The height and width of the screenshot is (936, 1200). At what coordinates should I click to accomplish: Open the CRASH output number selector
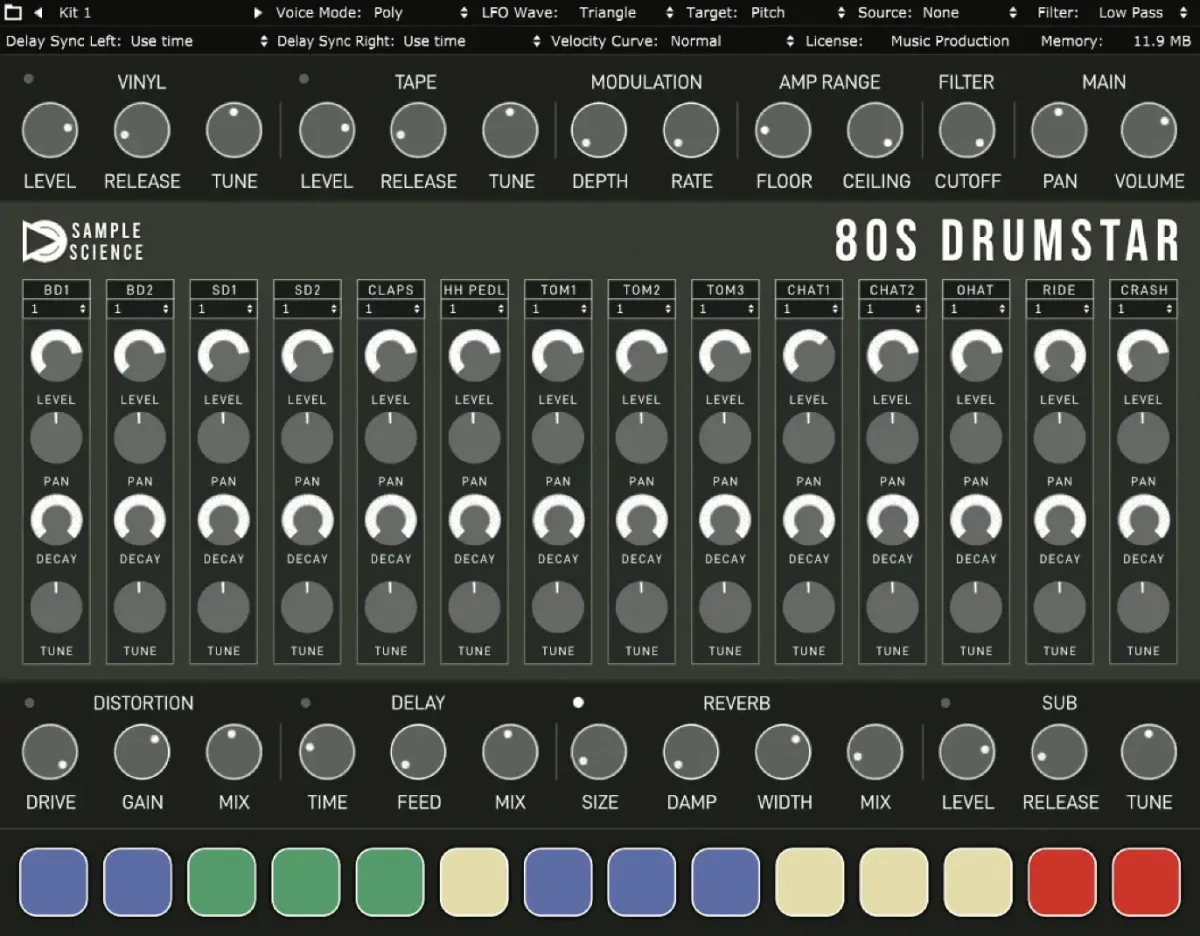tap(1143, 309)
